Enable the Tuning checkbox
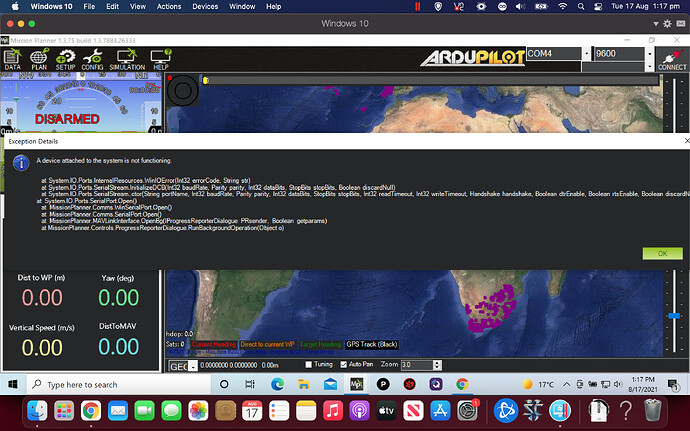The height and width of the screenshot is (431, 690). tap(309, 365)
